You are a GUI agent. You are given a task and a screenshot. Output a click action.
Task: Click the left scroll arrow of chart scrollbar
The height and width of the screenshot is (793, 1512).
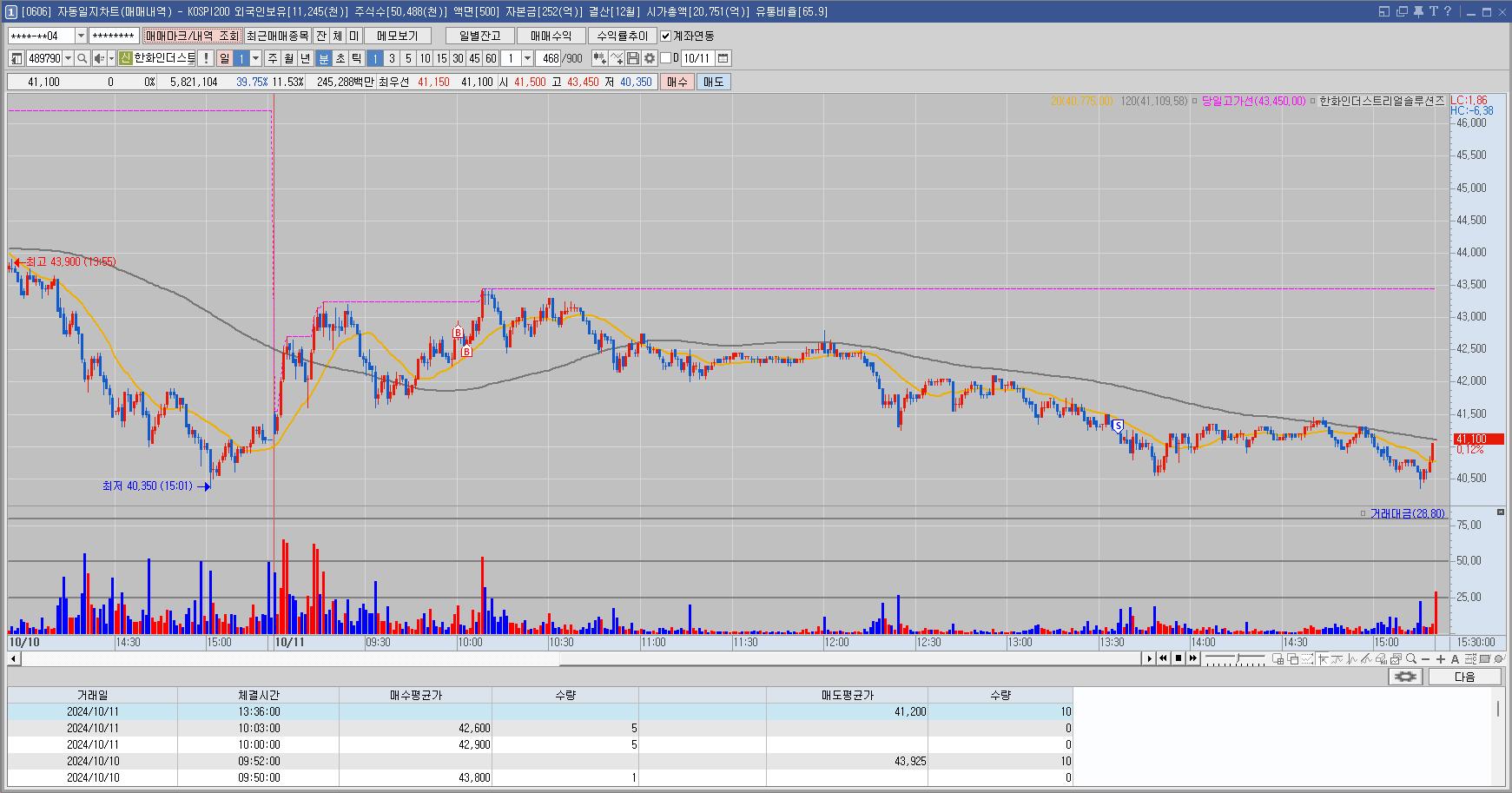pyautogui.click(x=13, y=659)
